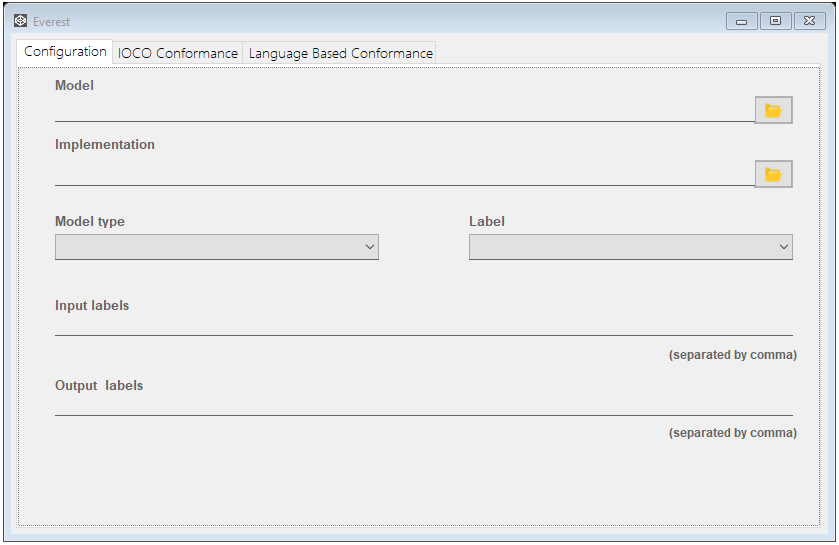This screenshot has width=839, height=545.
Task: Open the Label combo box field
Action: [x=631, y=247]
